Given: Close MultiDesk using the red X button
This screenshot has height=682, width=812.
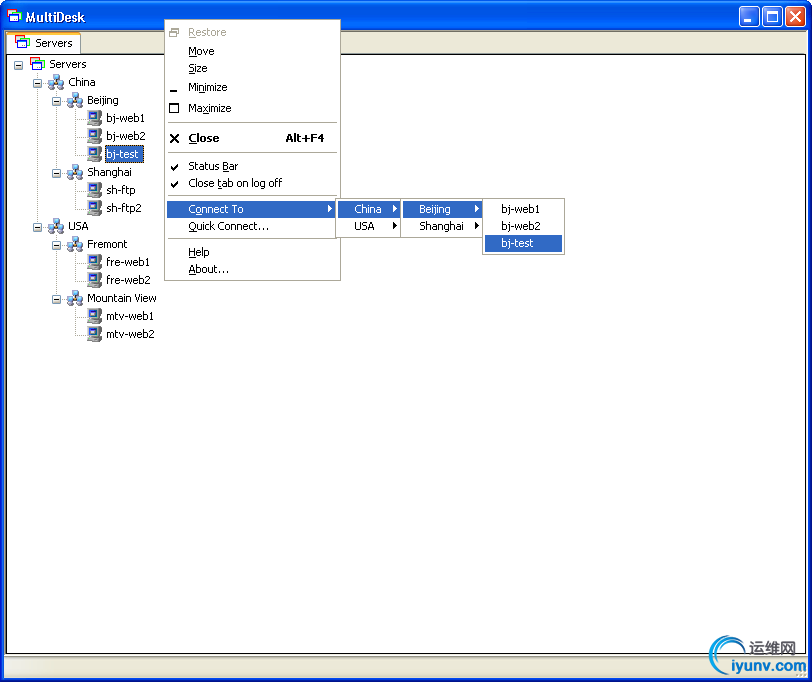Looking at the screenshot, I should click(795, 17).
